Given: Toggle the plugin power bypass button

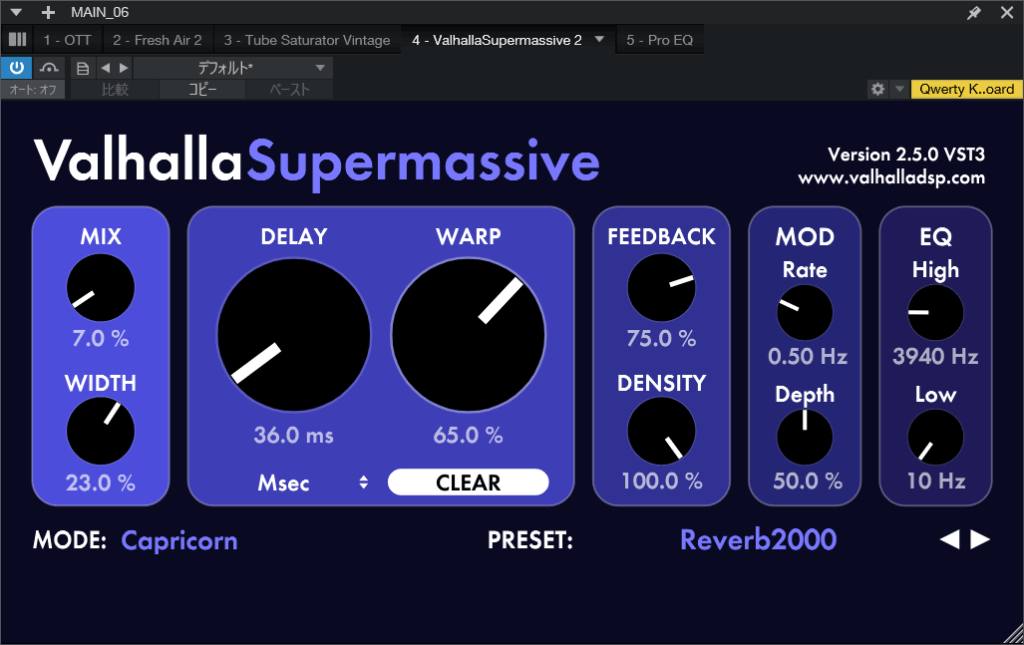Looking at the screenshot, I should pyautogui.click(x=17, y=67).
